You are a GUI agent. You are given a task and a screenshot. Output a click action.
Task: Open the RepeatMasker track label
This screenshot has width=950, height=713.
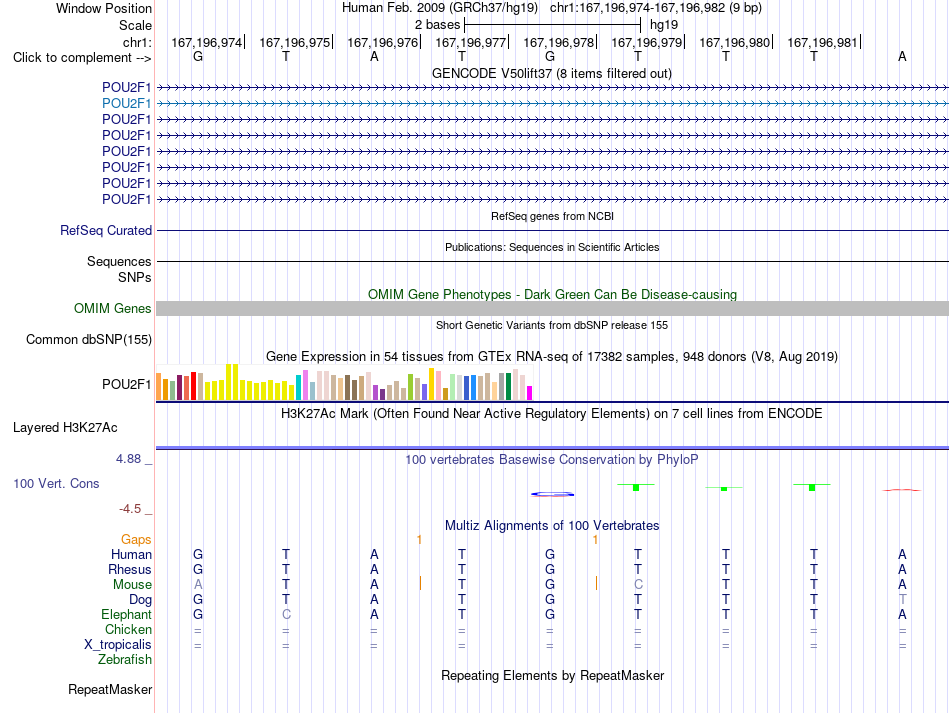[x=110, y=689]
